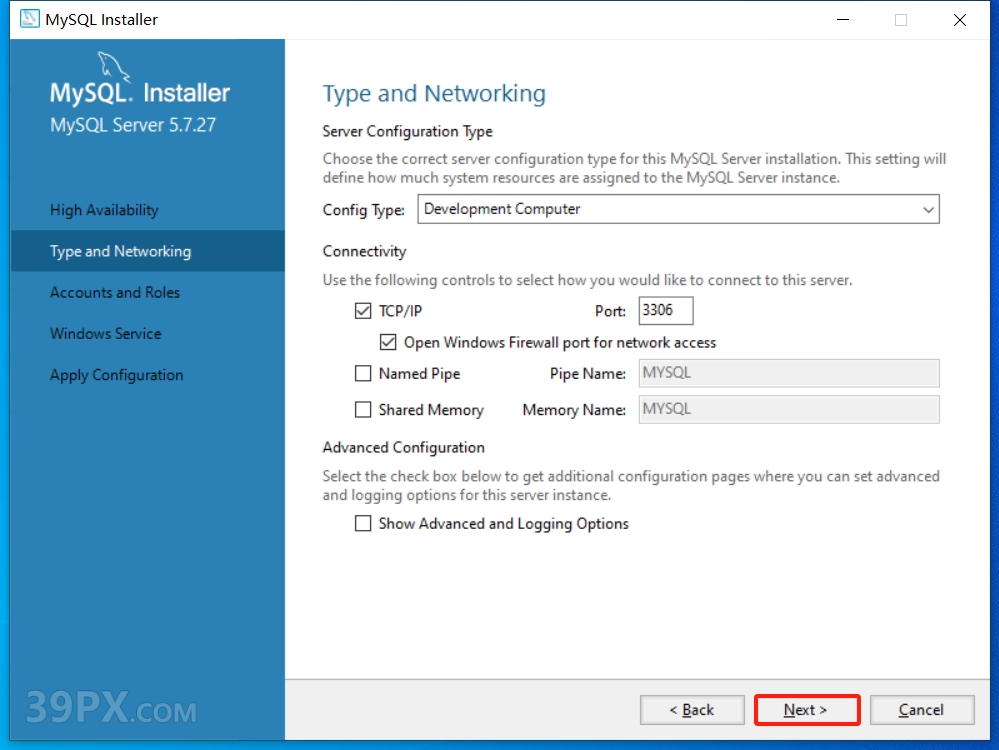Close the MySQL Installer window
Screen dimensions: 999x750
coord(959,20)
